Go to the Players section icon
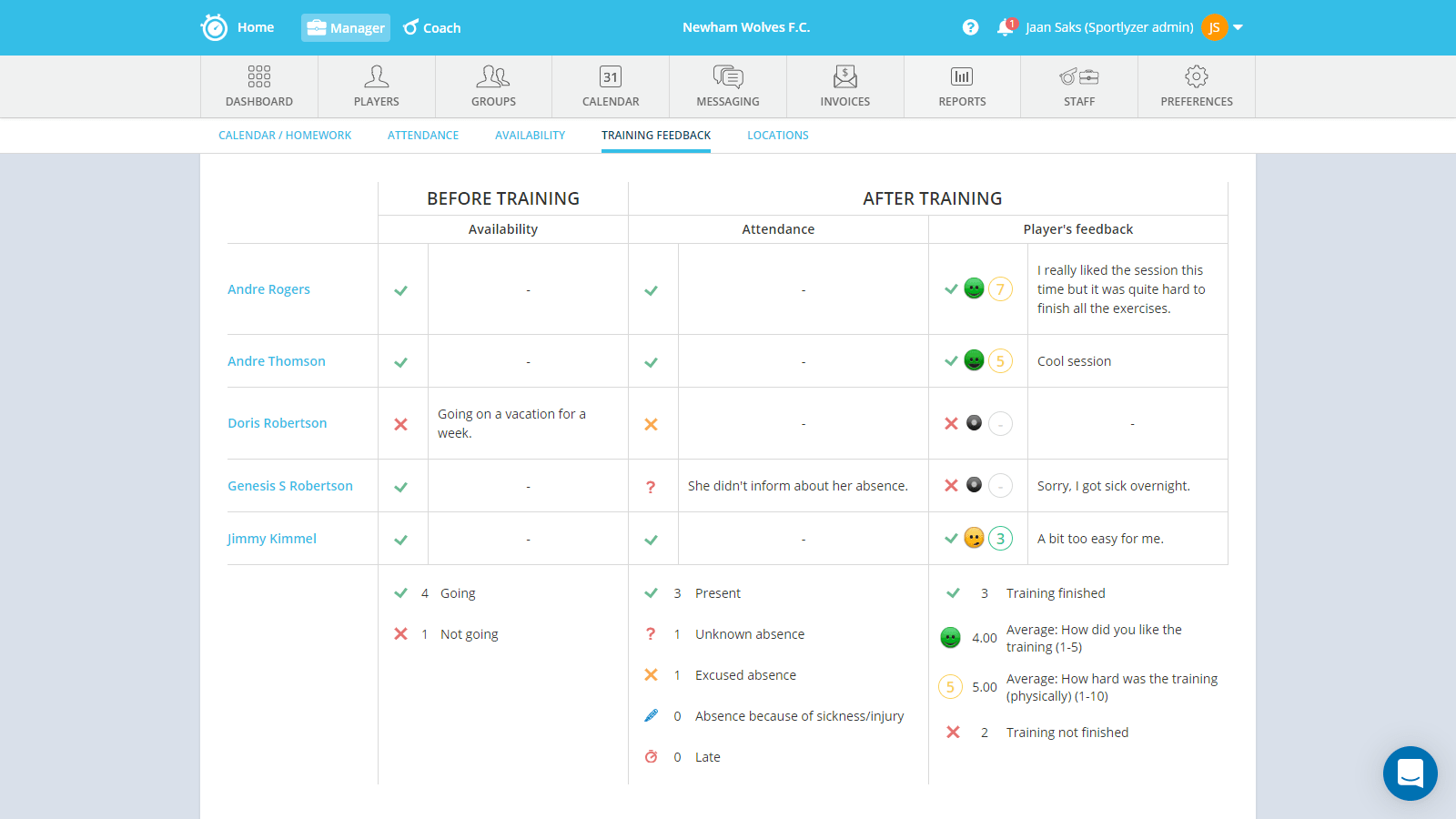 (376, 76)
